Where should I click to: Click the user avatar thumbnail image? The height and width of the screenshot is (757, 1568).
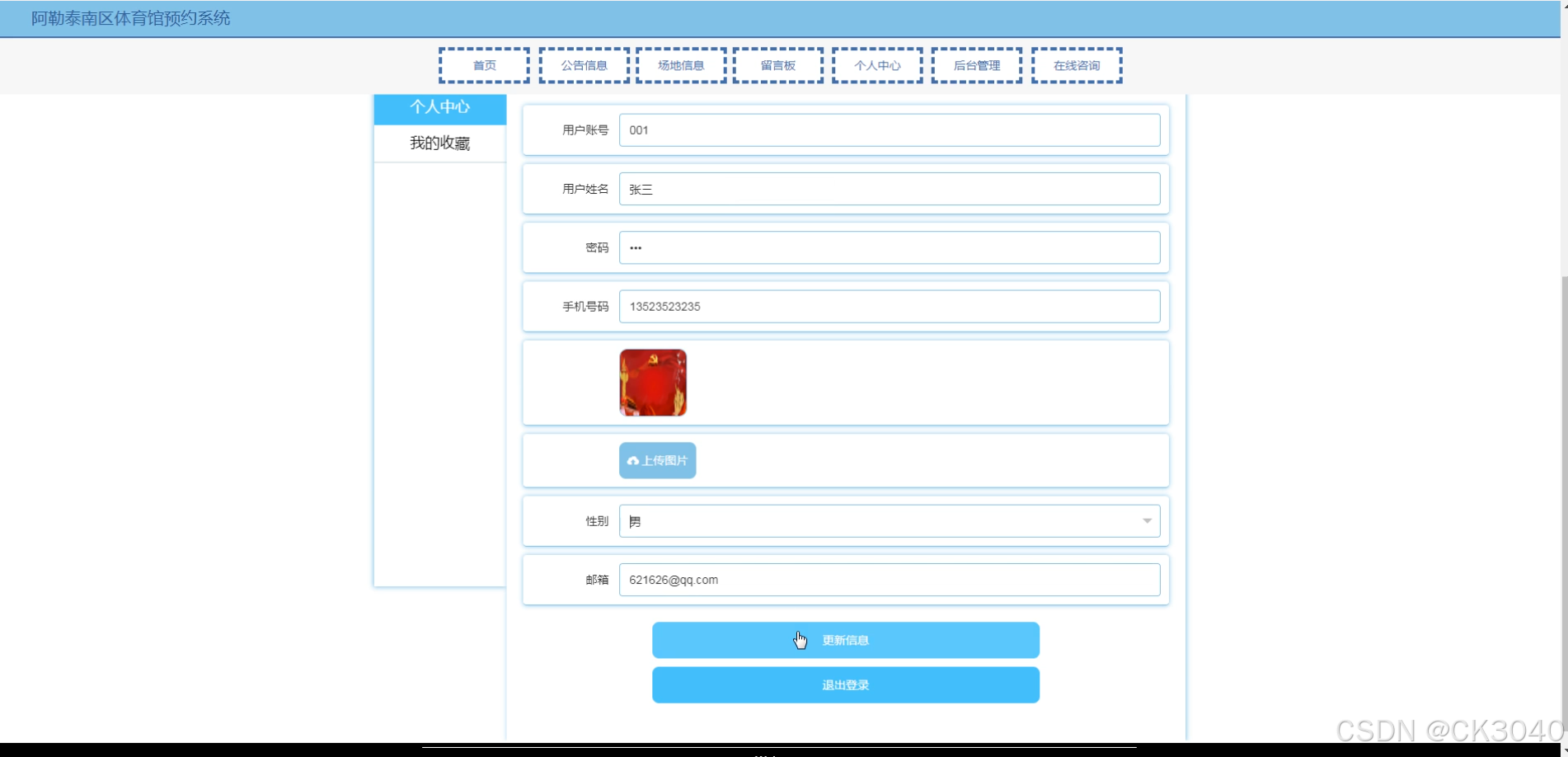652,382
